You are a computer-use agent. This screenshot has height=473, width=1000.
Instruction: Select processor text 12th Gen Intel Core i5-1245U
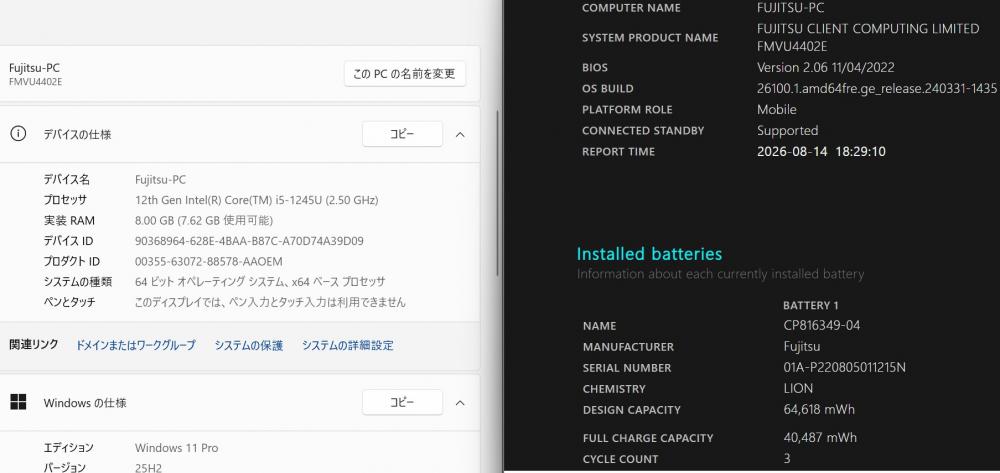[x=257, y=200]
